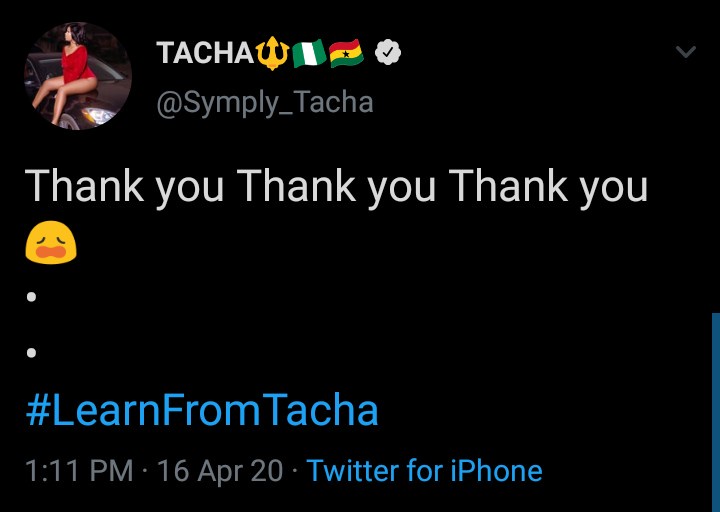Click the first "Thank" word in tweet
Viewport: 720px width, 512px height.
click(81, 187)
